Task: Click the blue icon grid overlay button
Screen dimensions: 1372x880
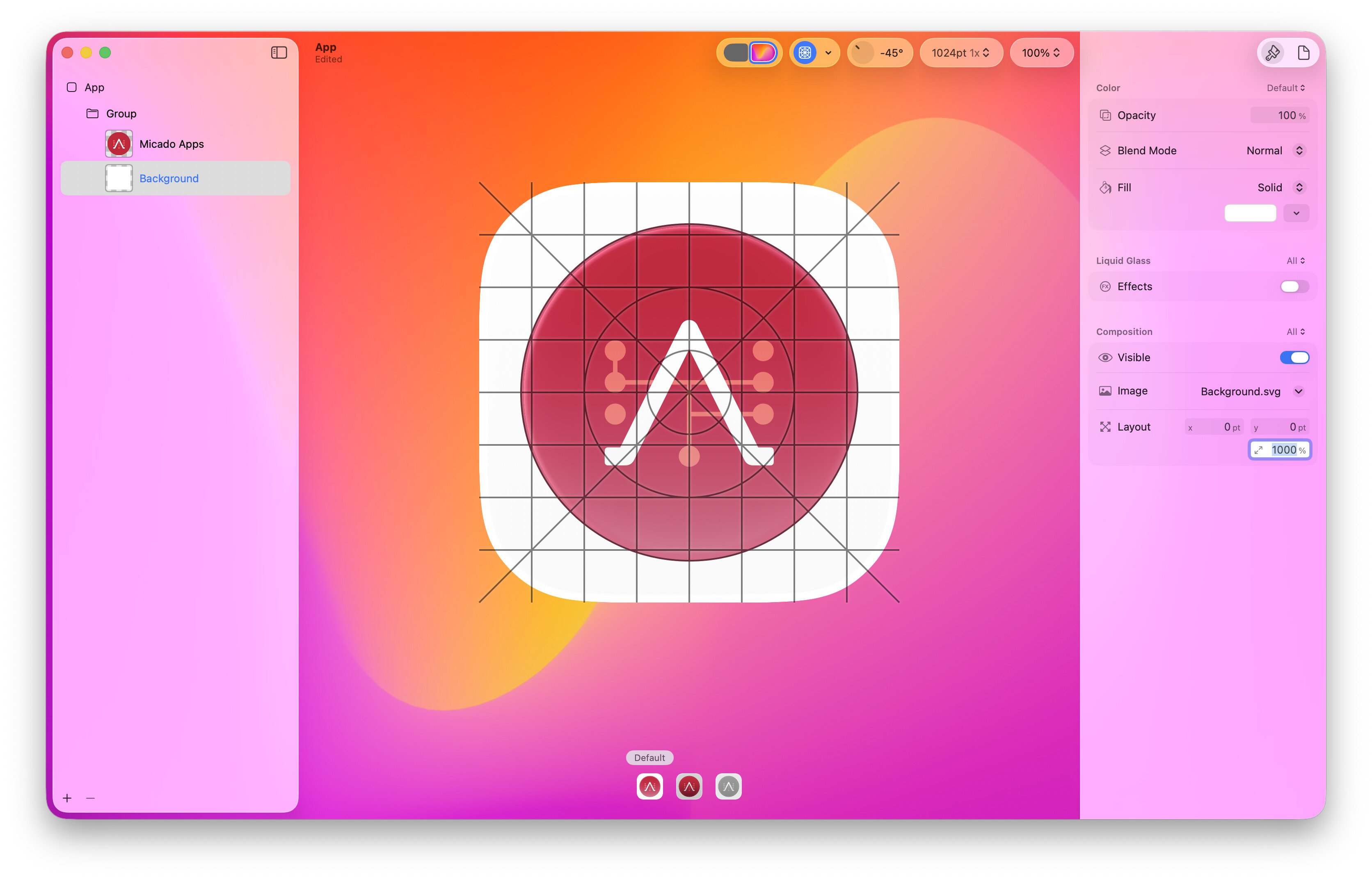Action: point(804,53)
